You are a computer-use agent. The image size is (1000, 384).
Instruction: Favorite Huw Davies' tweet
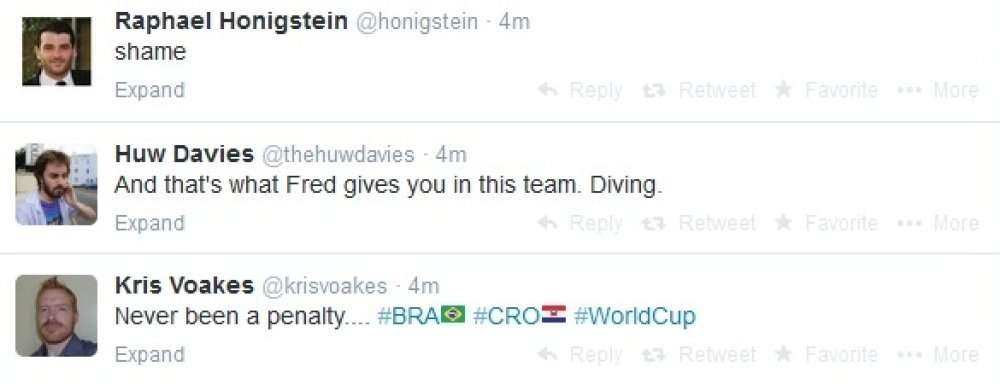[x=826, y=223]
